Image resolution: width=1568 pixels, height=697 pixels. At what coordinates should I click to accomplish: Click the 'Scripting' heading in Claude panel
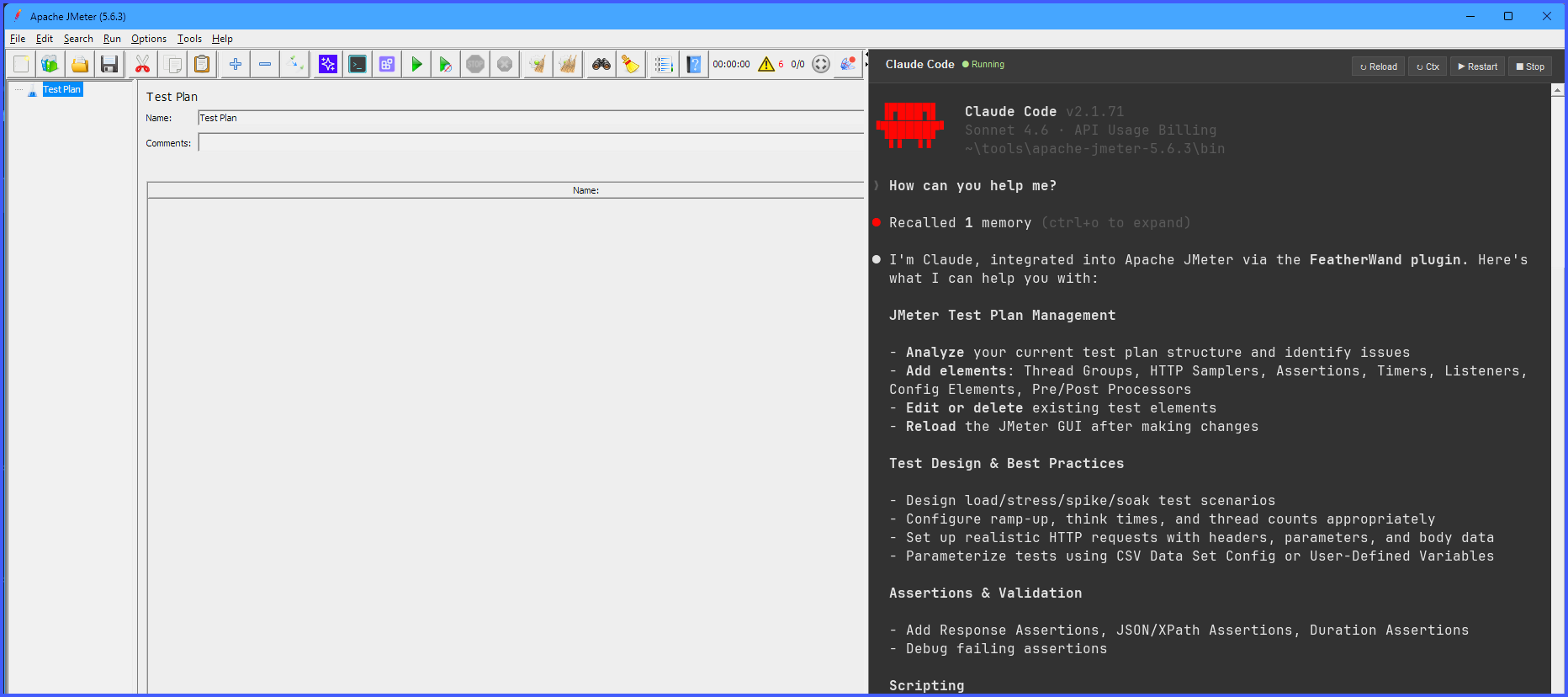click(926, 686)
